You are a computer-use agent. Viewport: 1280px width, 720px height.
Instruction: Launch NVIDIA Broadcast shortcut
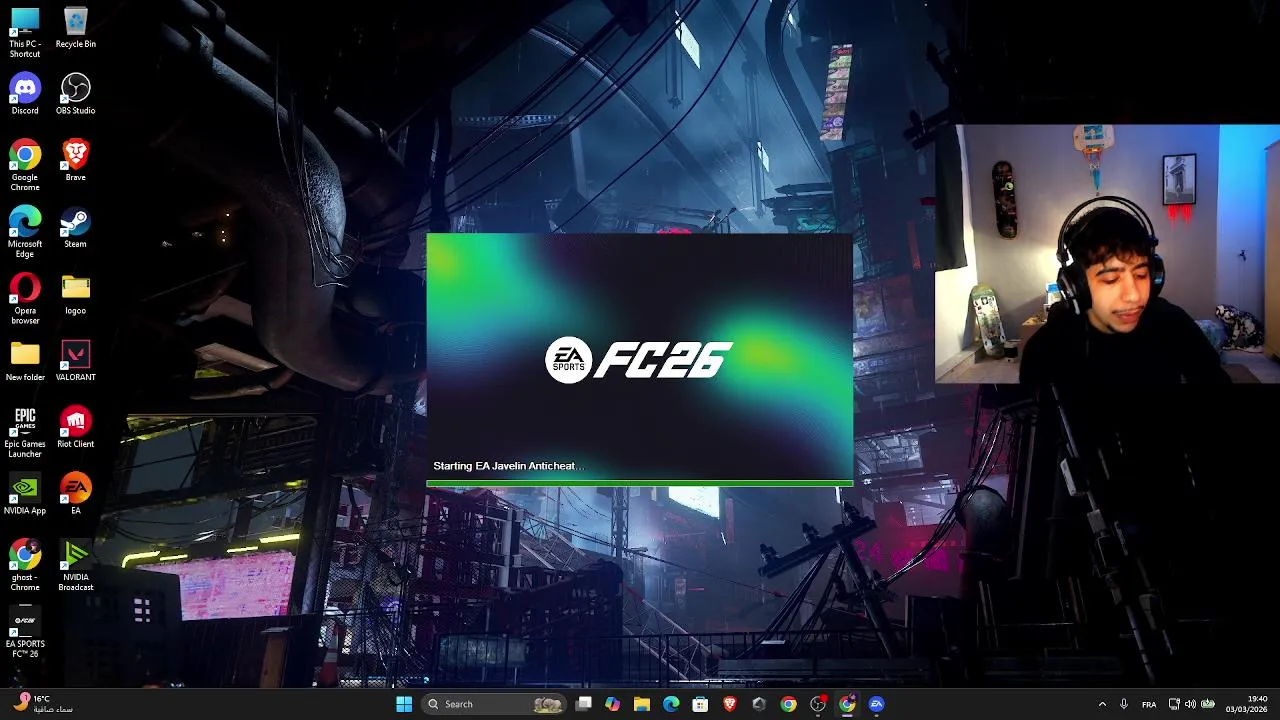(76, 566)
